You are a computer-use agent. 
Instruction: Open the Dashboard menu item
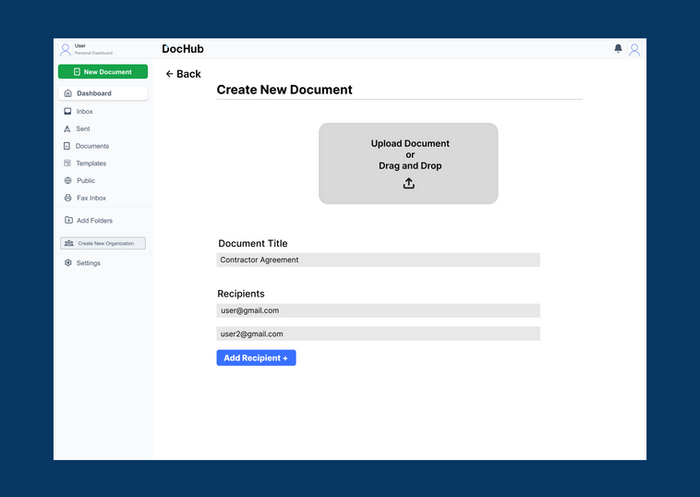coord(103,93)
